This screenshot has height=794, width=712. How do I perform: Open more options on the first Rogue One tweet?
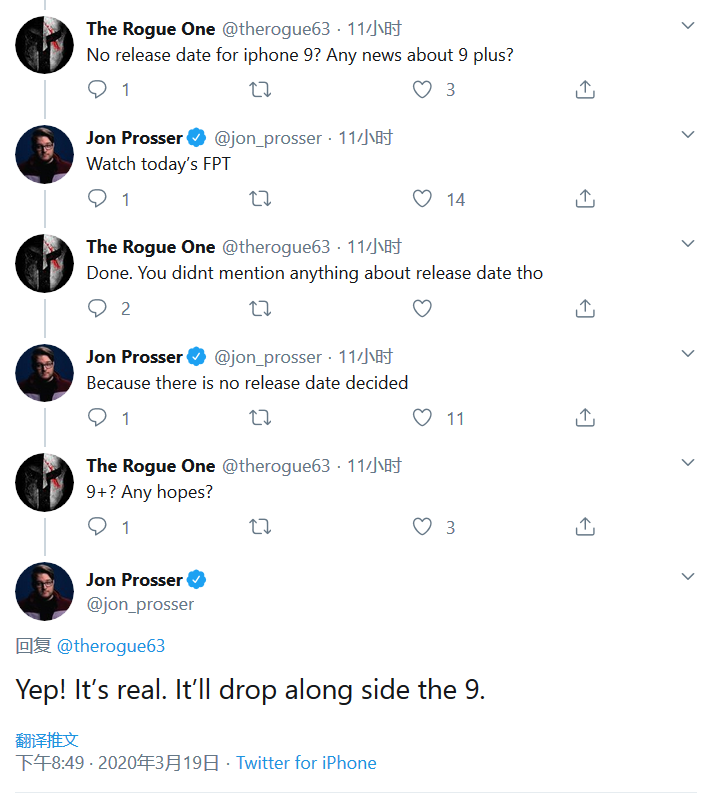pos(688,26)
